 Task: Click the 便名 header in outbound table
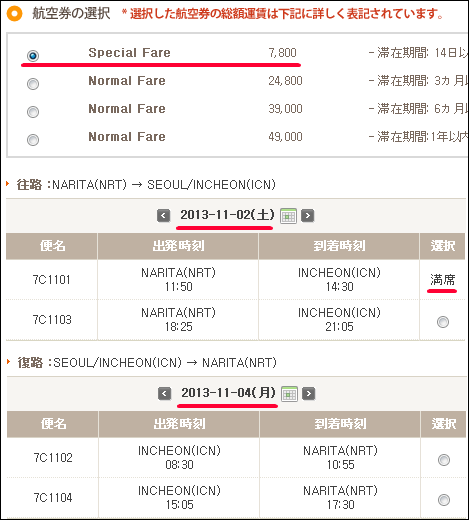click(x=52, y=246)
